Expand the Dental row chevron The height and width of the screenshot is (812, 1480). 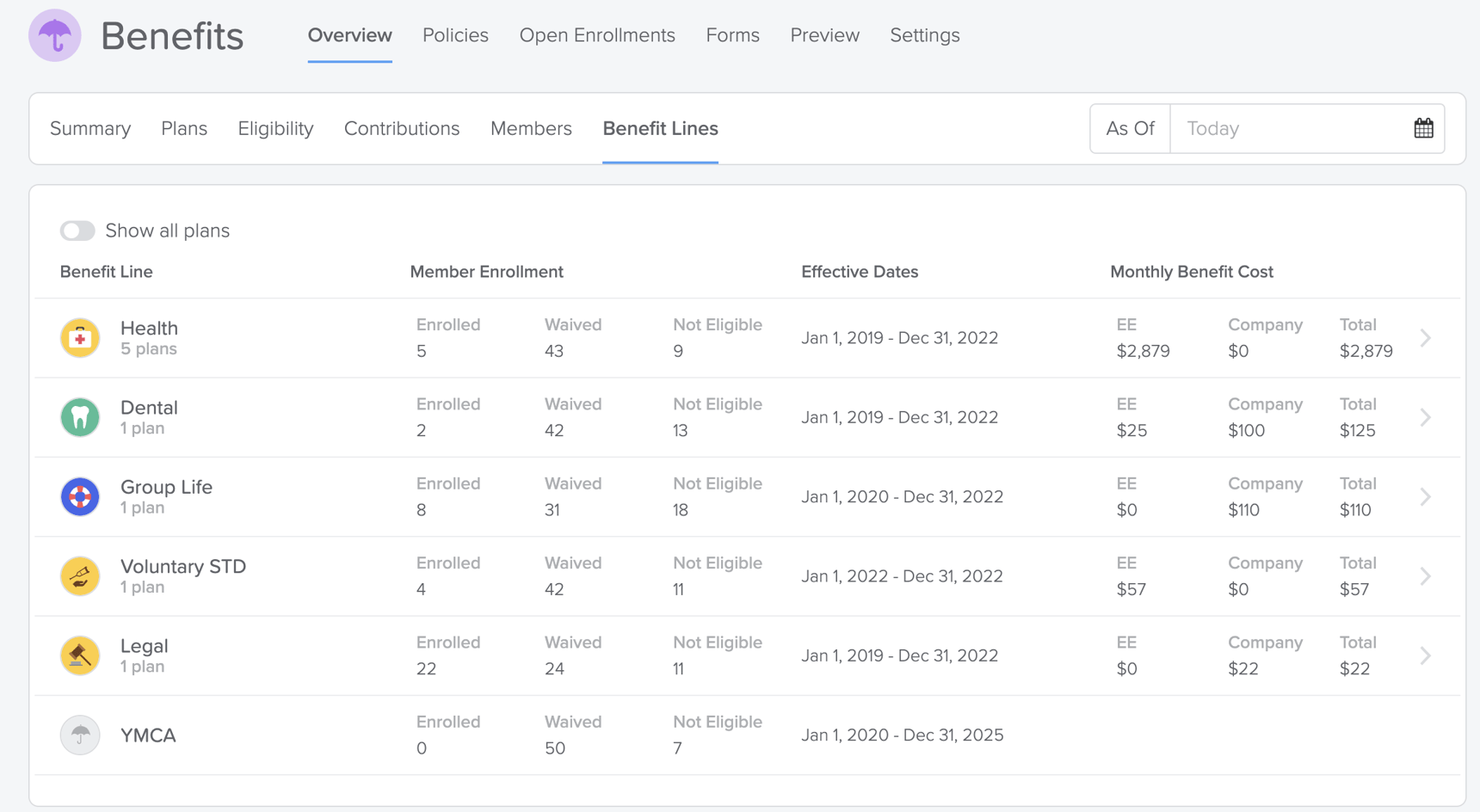(x=1425, y=417)
